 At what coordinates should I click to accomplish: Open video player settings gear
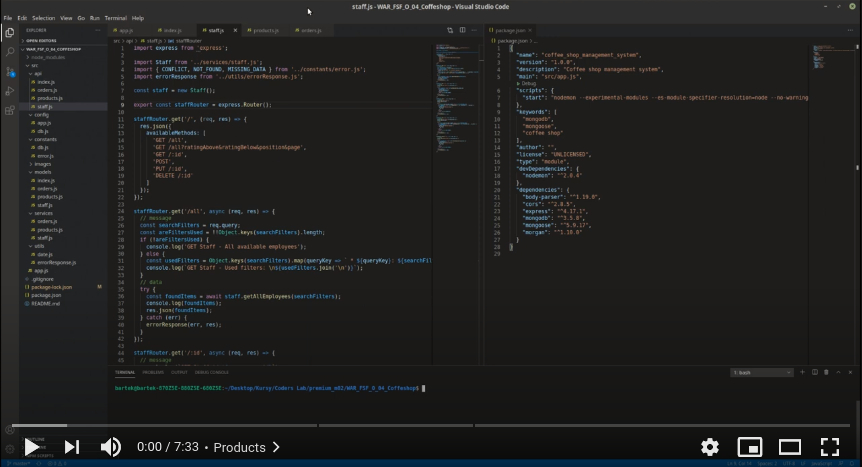click(x=710, y=447)
